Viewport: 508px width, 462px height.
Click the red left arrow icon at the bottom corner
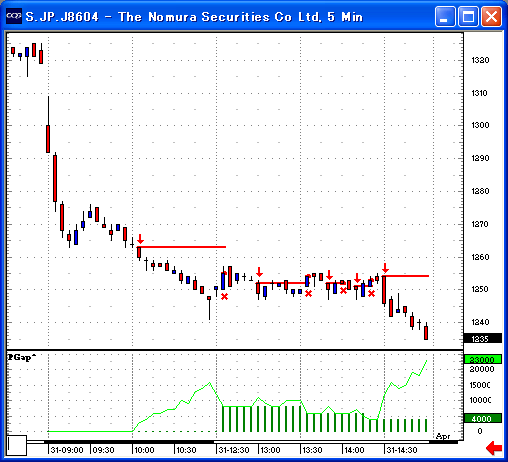[494, 448]
